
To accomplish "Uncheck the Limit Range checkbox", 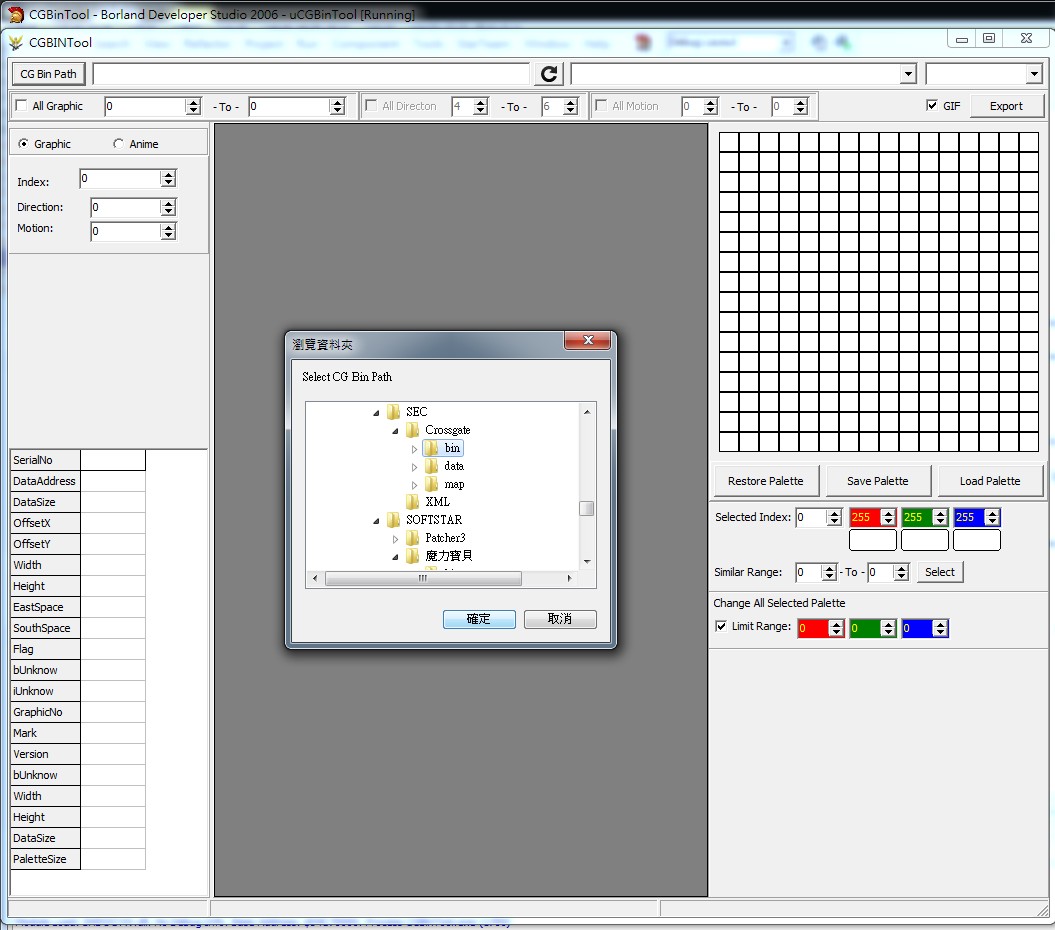I will 721,627.
